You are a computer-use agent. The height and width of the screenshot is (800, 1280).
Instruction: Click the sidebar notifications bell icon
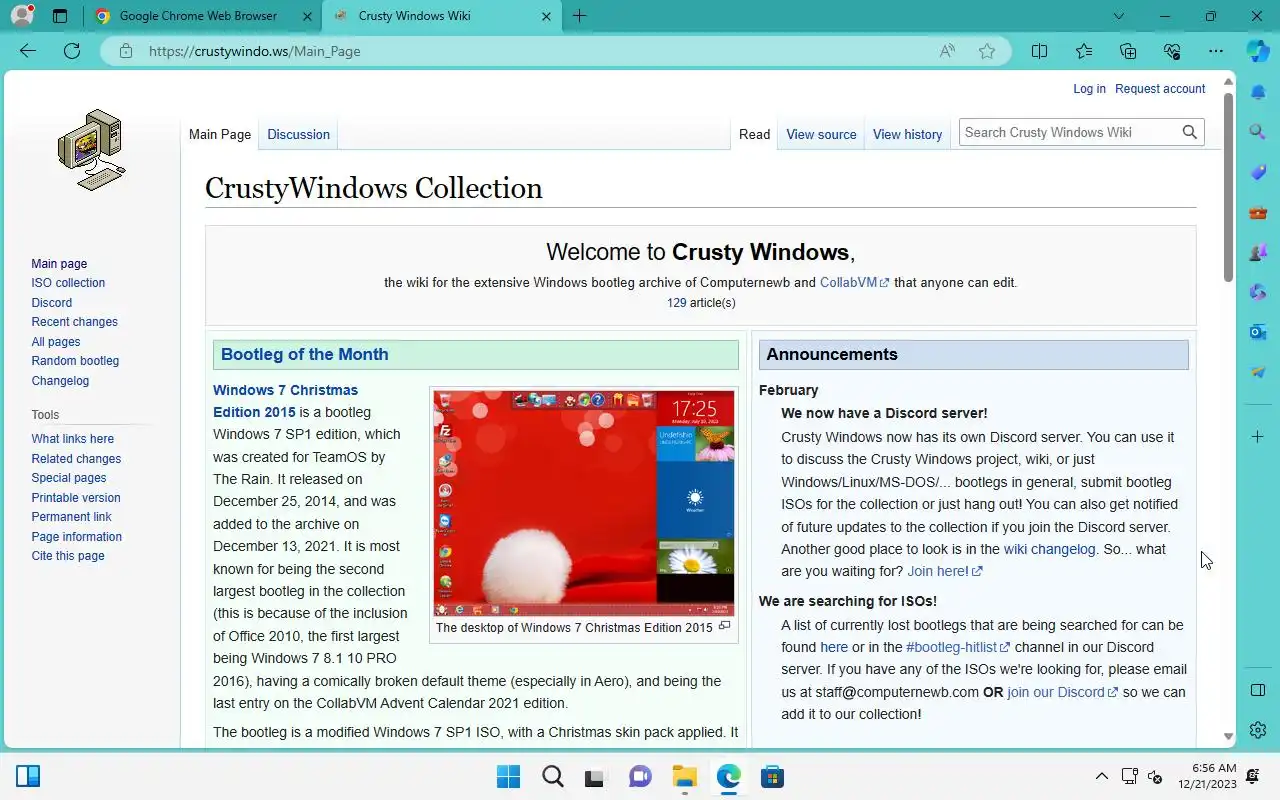point(1258,93)
